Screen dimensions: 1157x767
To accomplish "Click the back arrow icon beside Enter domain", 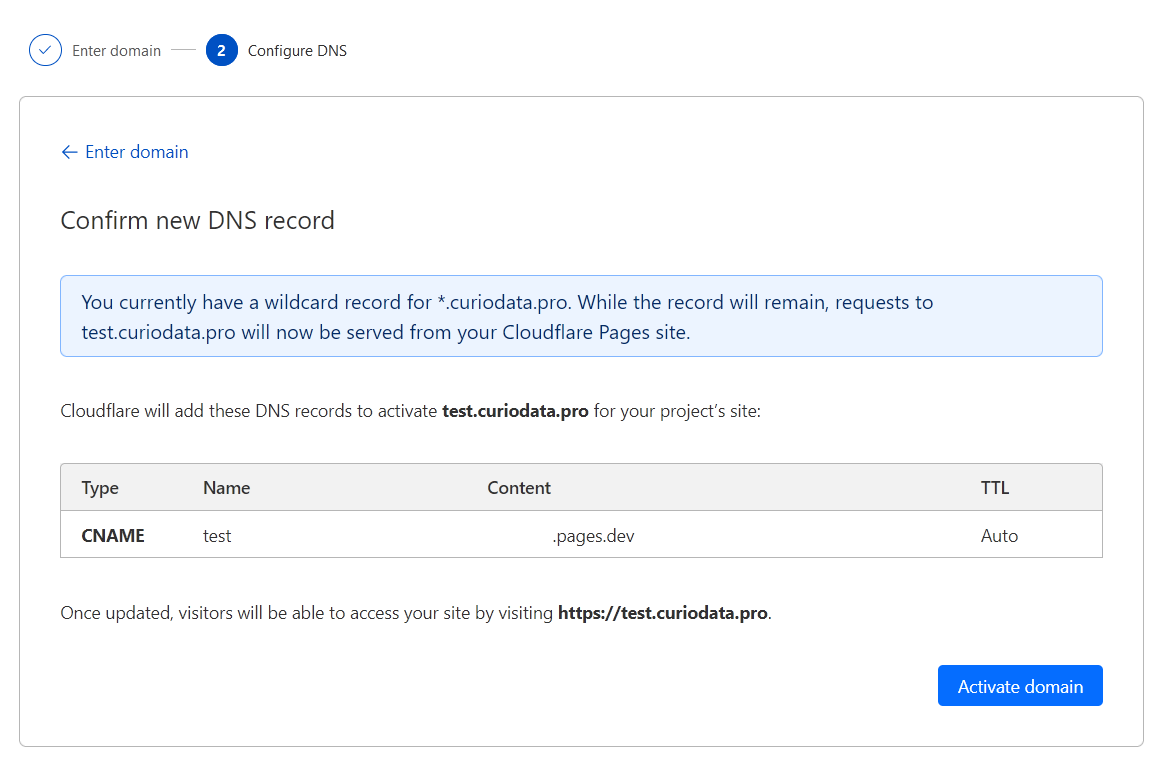I will pos(69,152).
